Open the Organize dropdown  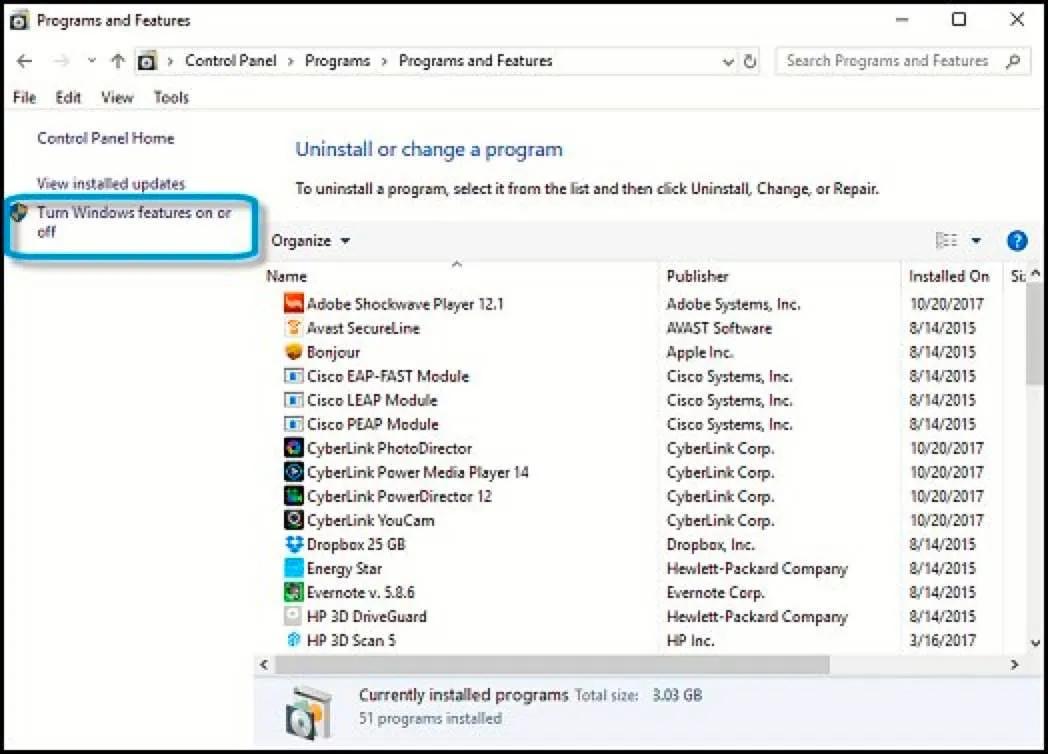[310, 241]
